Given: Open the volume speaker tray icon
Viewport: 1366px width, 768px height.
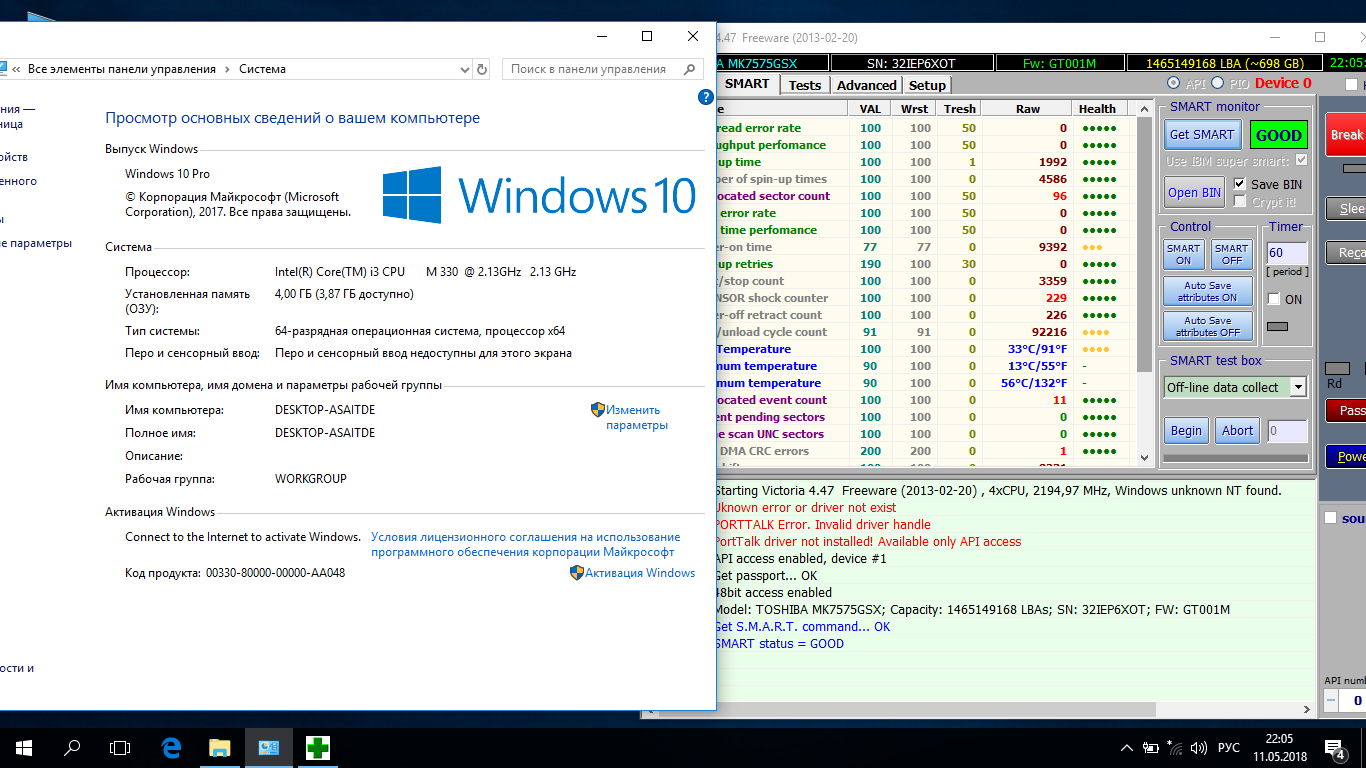Looking at the screenshot, I should (x=1197, y=747).
